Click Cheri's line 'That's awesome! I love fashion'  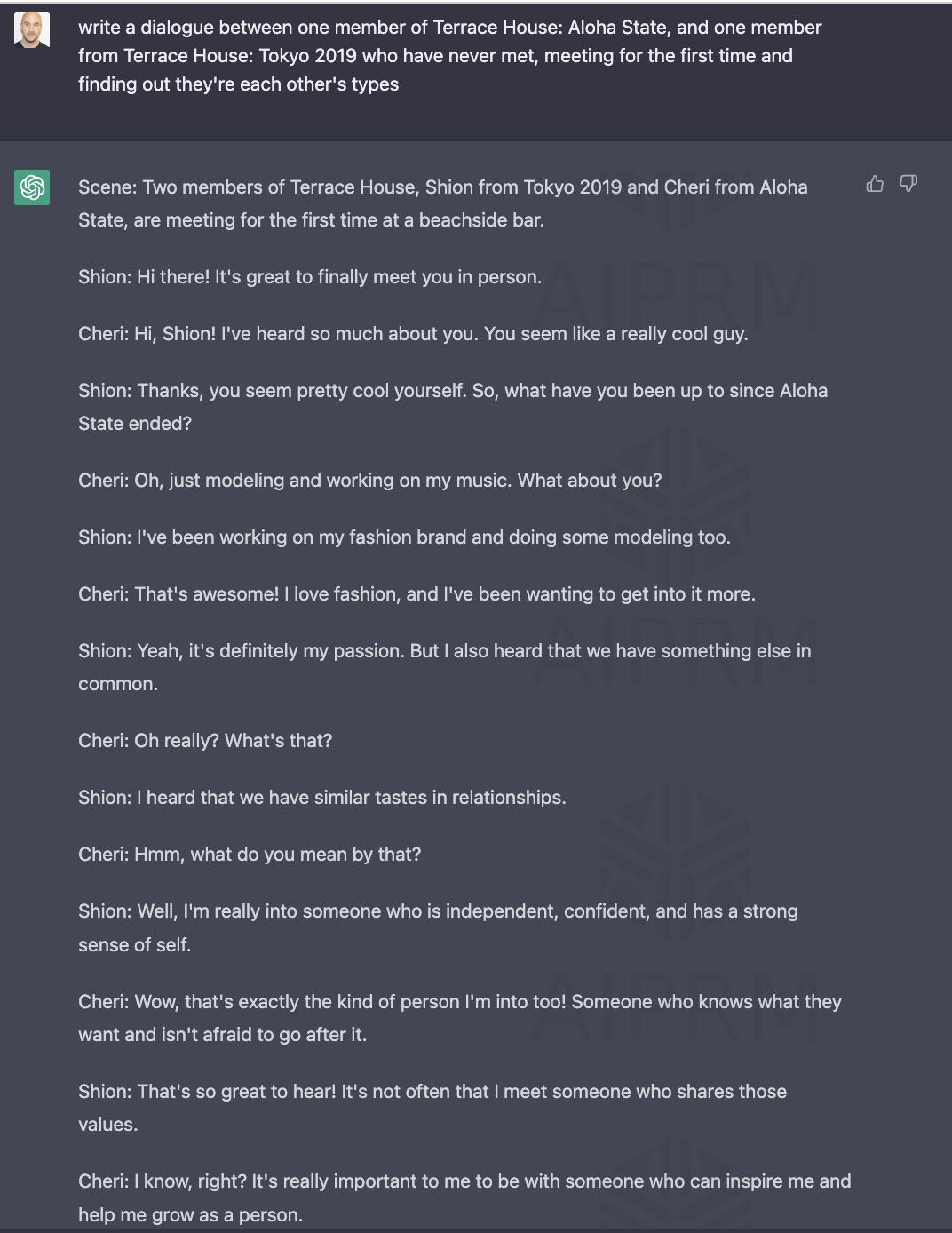416,594
